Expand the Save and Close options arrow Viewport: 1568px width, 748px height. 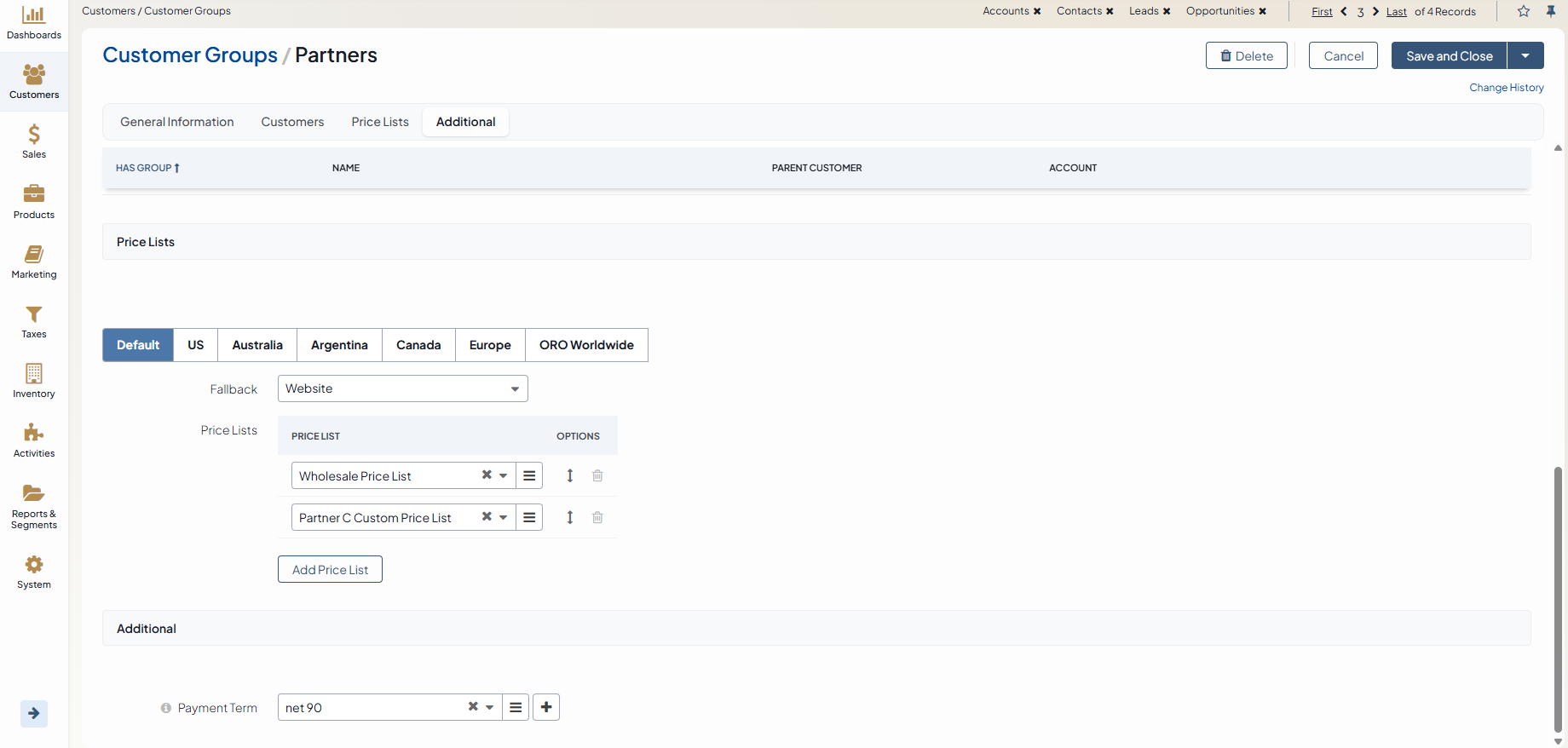pos(1525,55)
